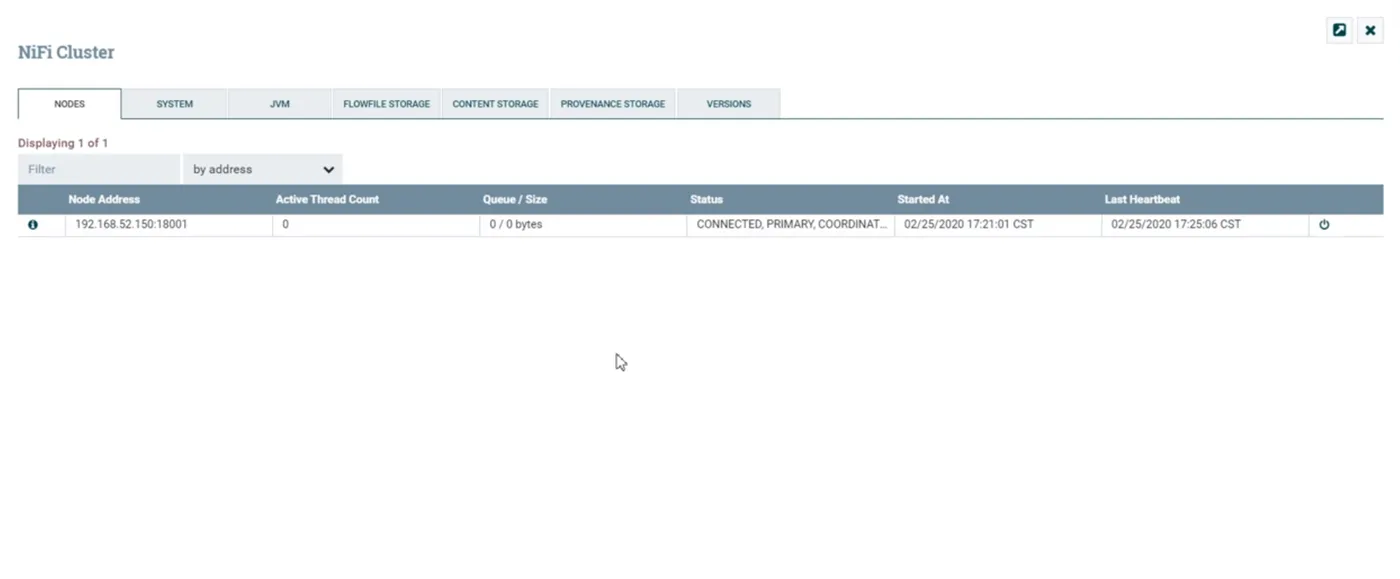Sort by Node Address column header

[104, 199]
